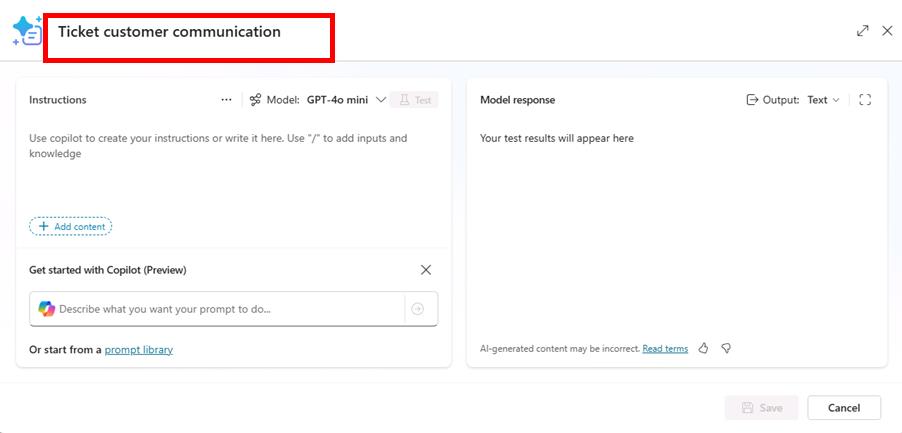This screenshot has height=433, width=902.
Task: Click the Test flask button
Action: pos(415,100)
